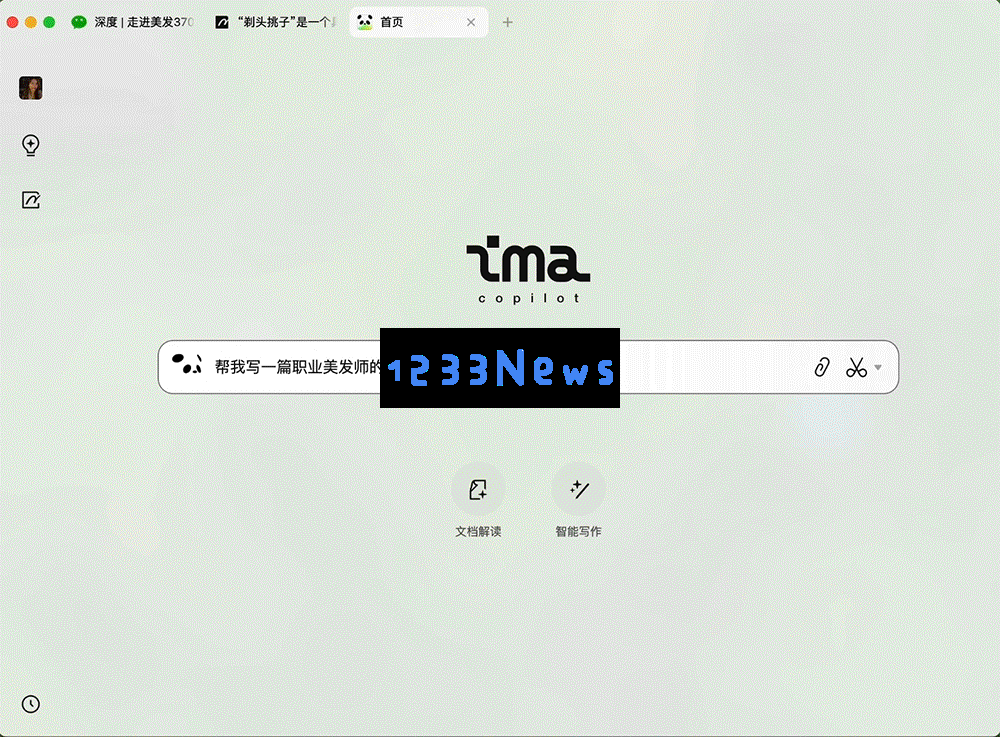Open 智能写作 smart writing feature
Screen dimensions: 1000x737
click(x=578, y=502)
